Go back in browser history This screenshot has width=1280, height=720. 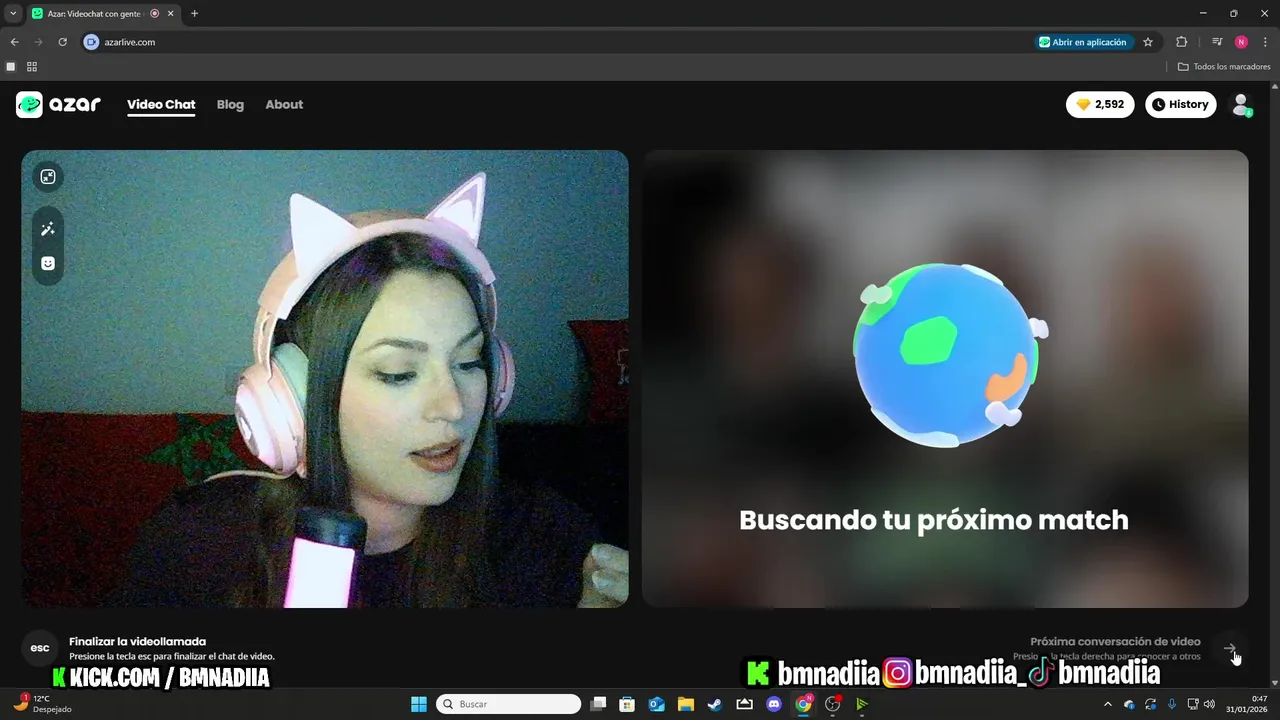[x=14, y=42]
